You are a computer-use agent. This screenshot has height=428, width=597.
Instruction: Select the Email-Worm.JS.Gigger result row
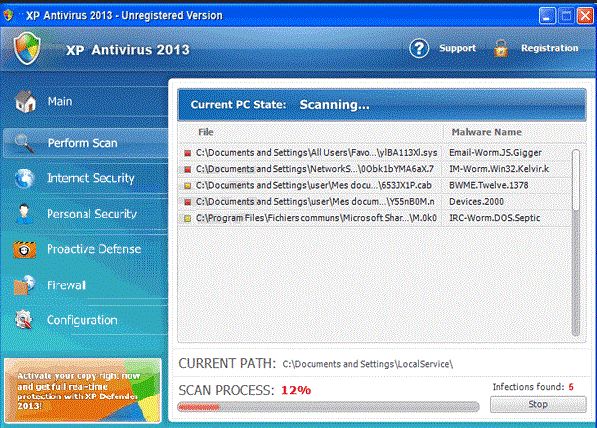tap(375, 153)
